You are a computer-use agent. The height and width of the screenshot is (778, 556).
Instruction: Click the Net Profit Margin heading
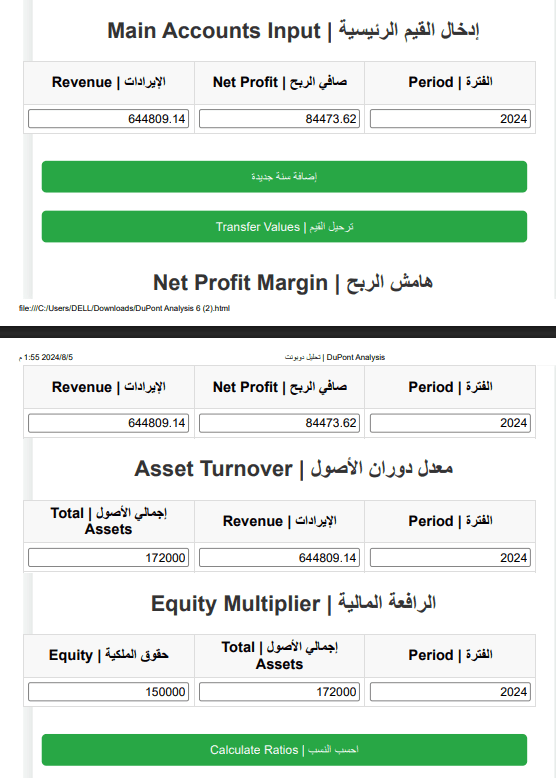tap(293, 283)
